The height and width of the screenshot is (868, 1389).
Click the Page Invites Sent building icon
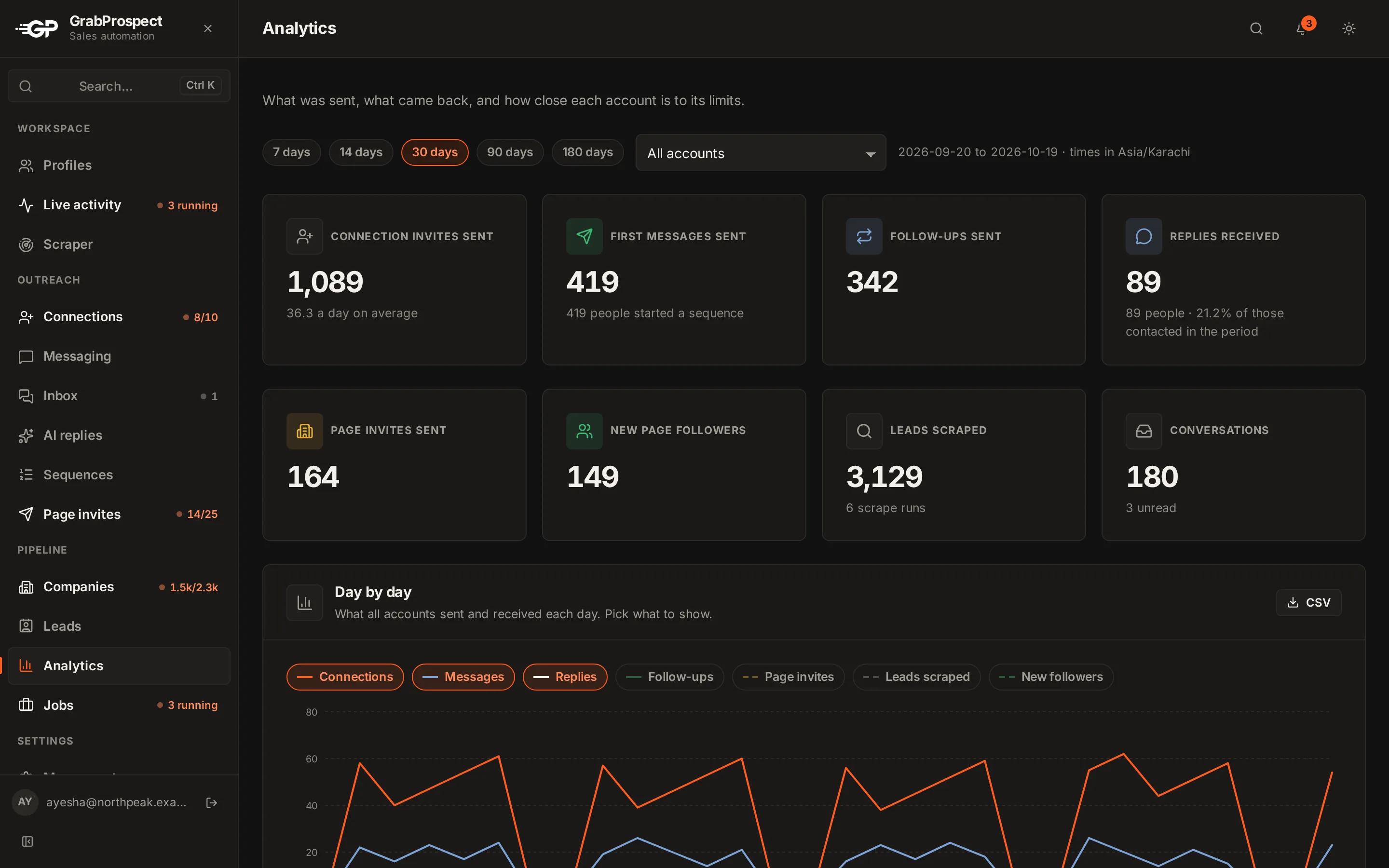(x=305, y=431)
